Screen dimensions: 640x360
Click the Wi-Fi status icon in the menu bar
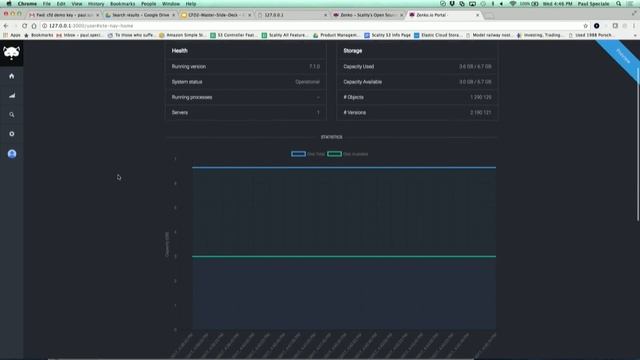(x=513, y=4)
